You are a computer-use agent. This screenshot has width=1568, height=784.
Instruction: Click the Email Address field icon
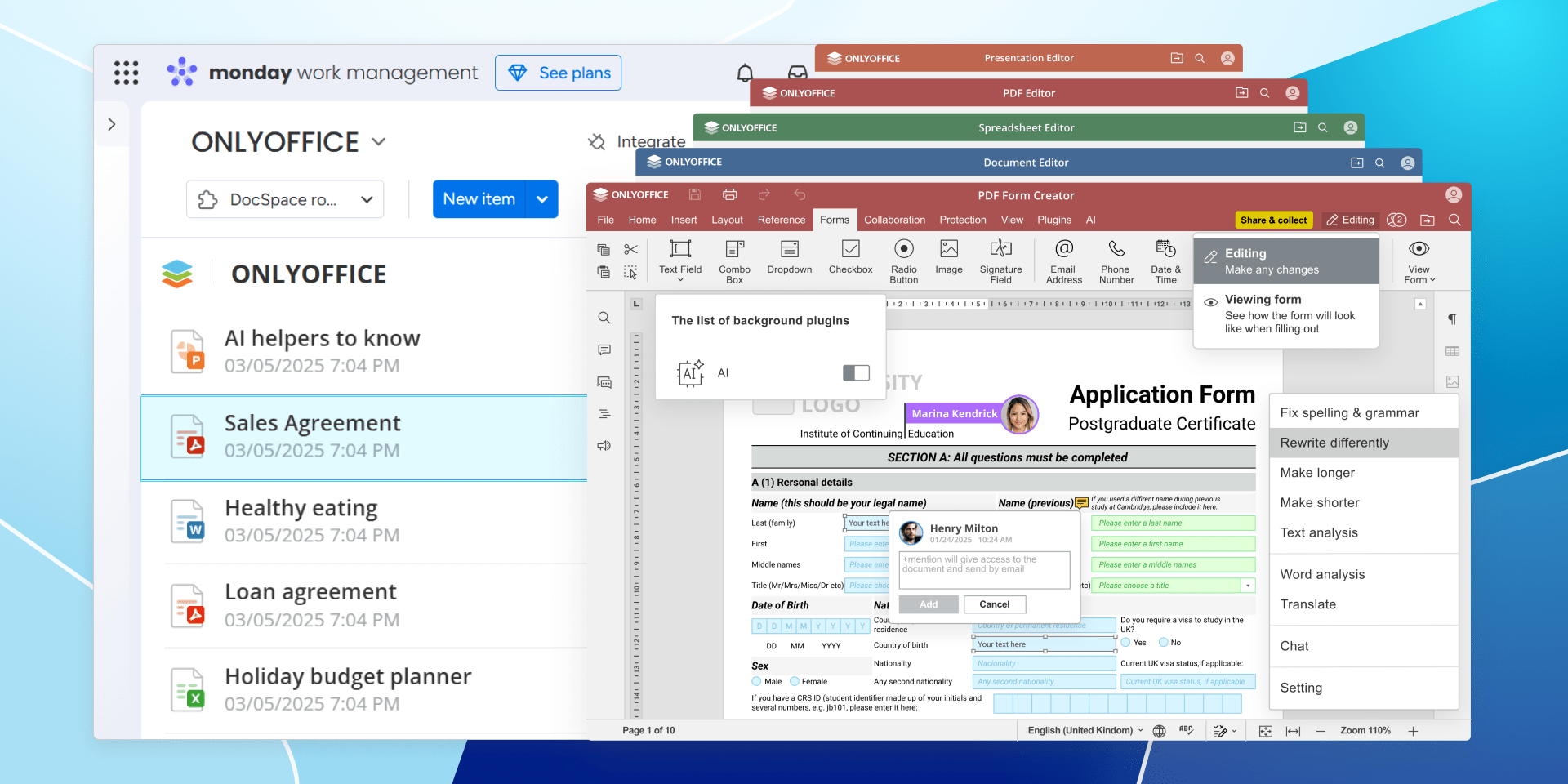coord(1063,249)
